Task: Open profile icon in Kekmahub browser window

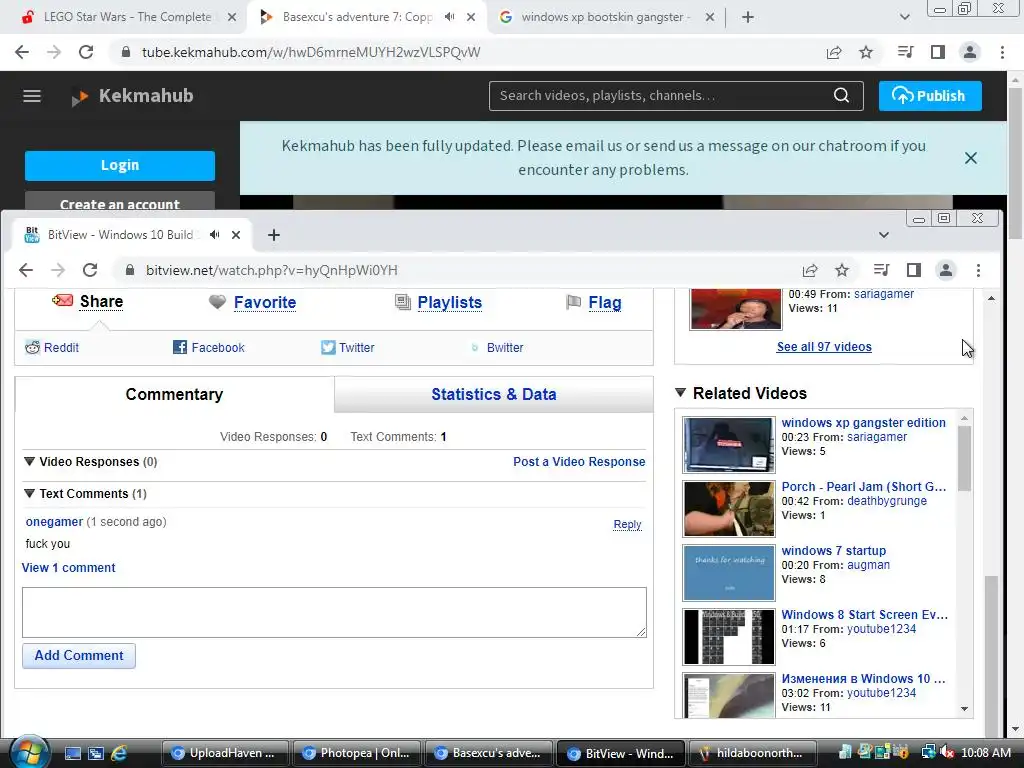Action: [970, 52]
